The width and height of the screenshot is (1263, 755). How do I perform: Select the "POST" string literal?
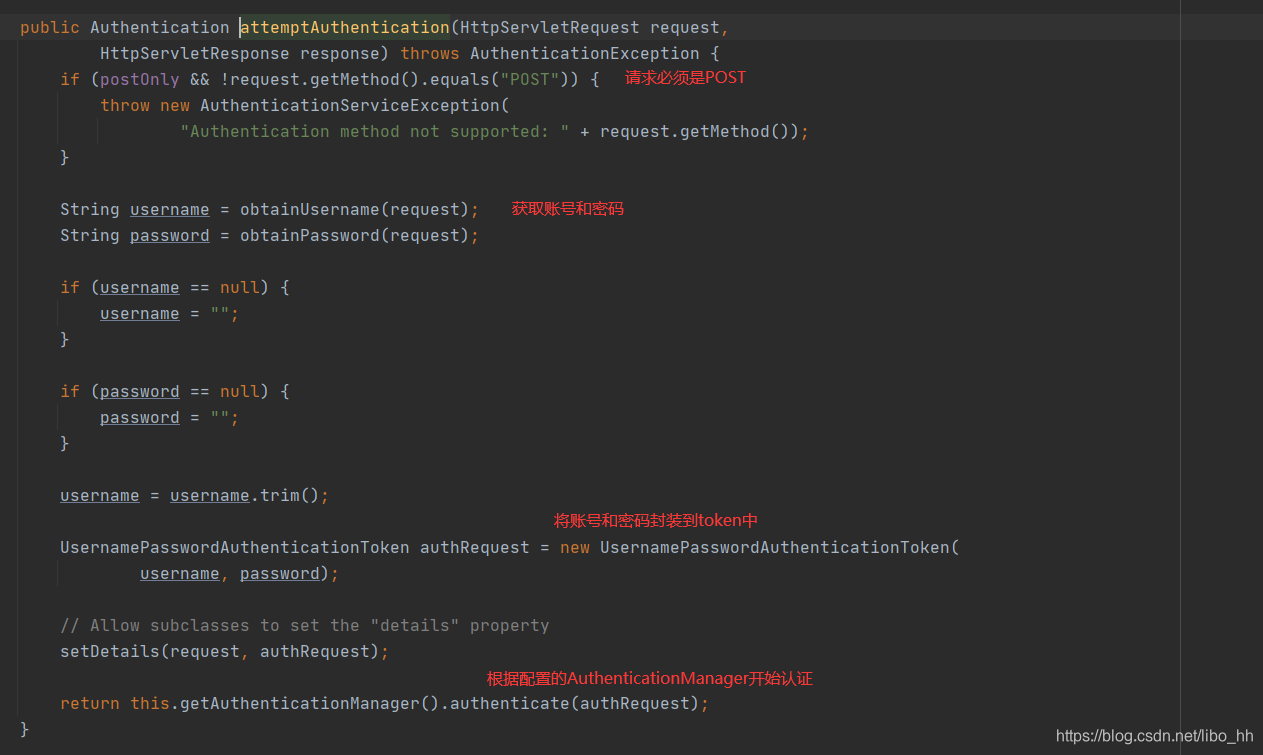(530, 79)
